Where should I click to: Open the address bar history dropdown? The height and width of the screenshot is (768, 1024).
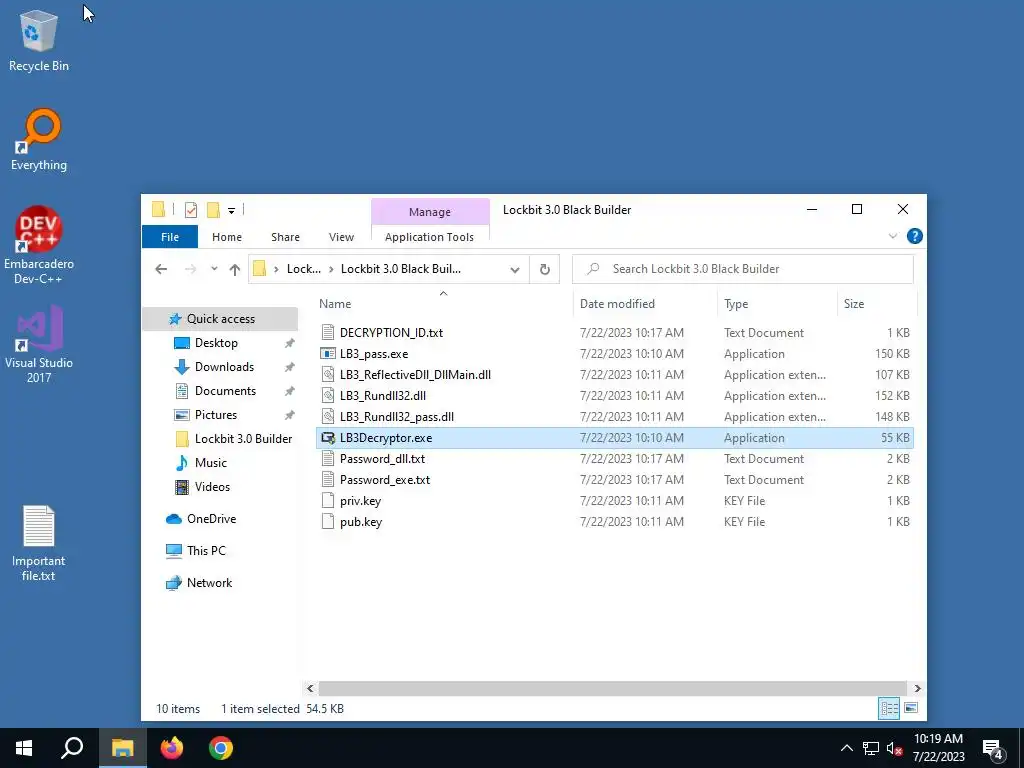click(515, 269)
